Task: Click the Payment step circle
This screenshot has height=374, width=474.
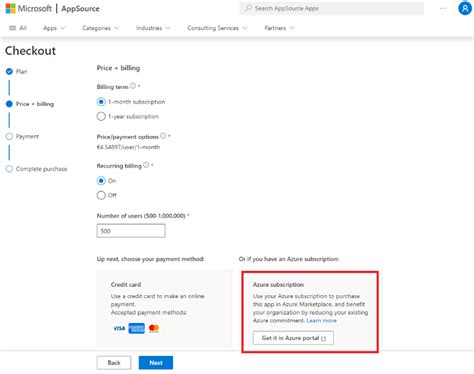Action: [9, 136]
